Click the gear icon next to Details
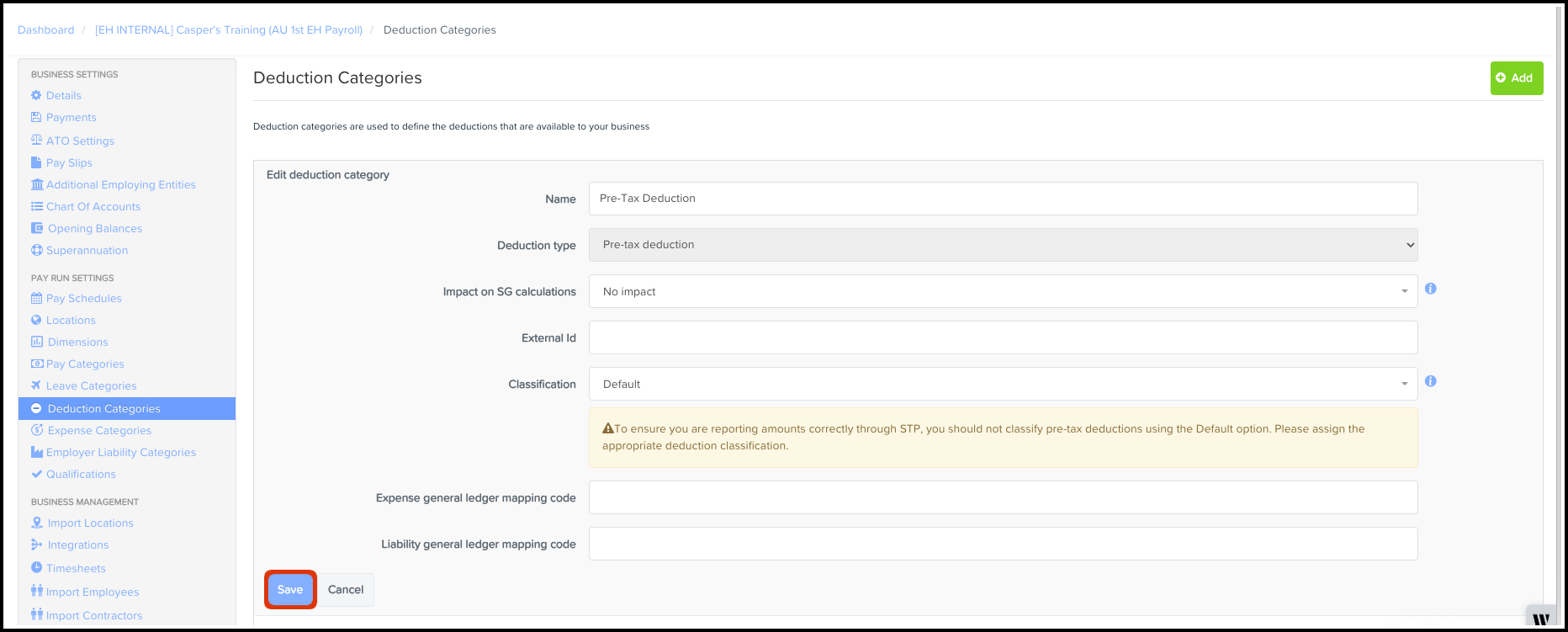1568x632 pixels. click(x=36, y=95)
